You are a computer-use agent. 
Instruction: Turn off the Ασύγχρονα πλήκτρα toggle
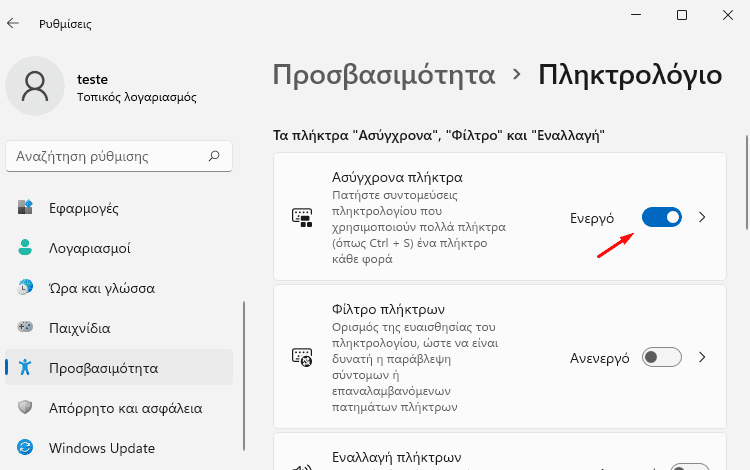(x=661, y=217)
